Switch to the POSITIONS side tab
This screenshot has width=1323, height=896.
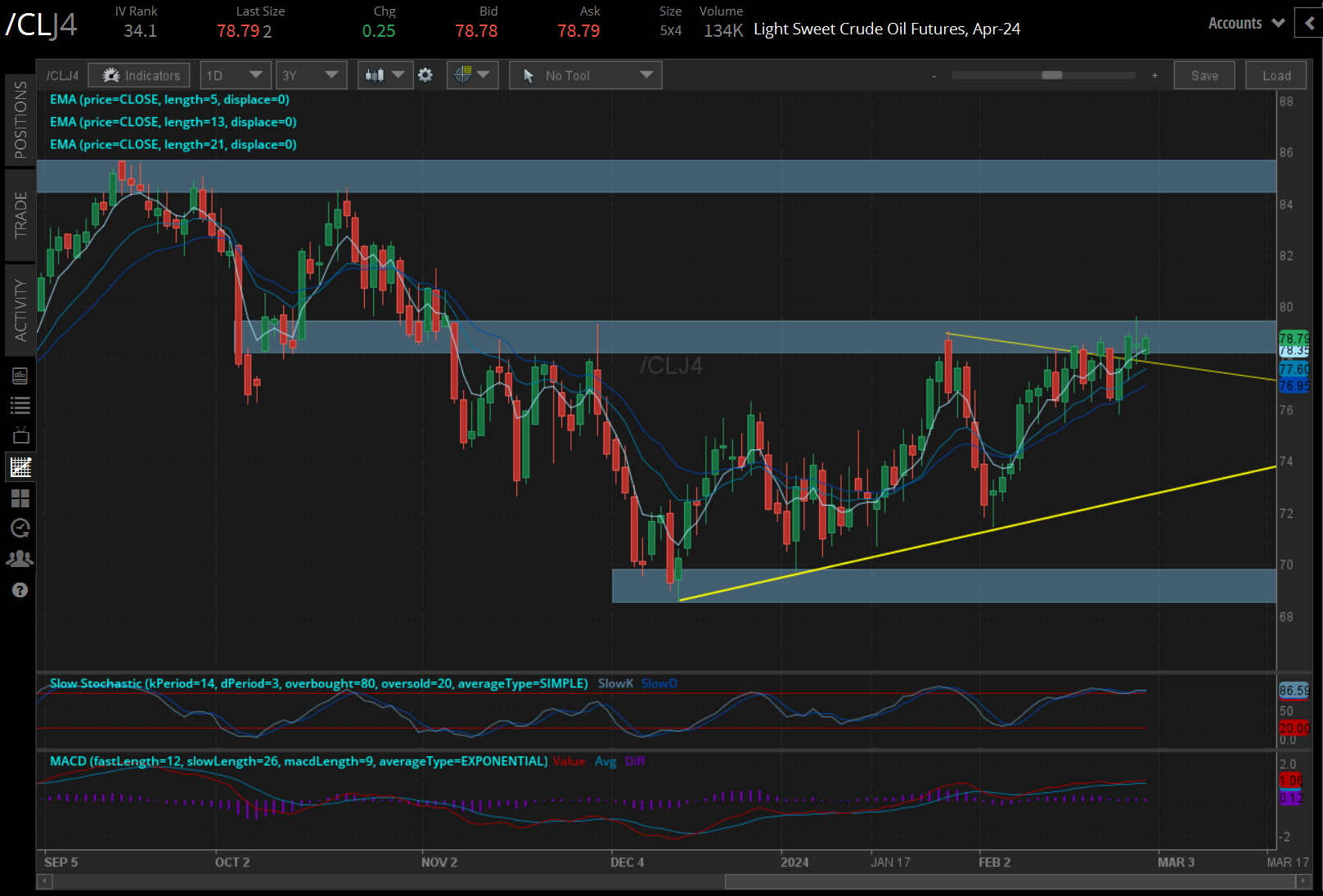coord(20,119)
